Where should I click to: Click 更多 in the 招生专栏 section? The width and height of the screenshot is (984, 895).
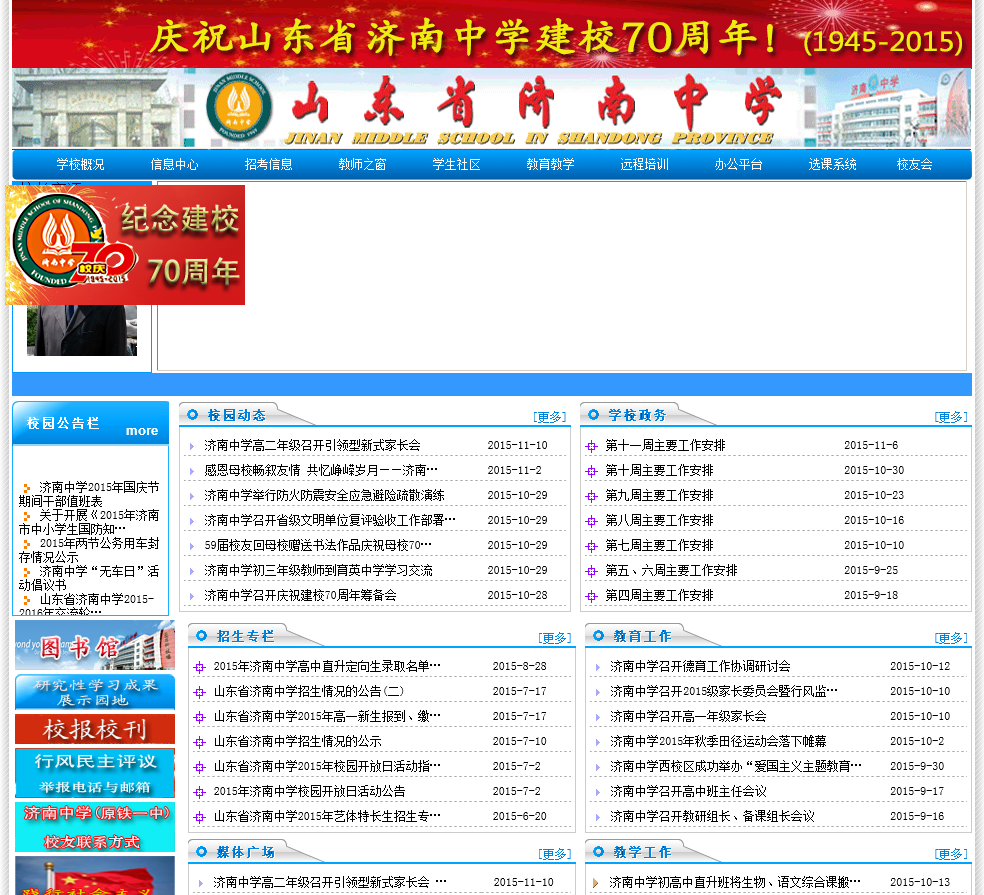coord(555,638)
